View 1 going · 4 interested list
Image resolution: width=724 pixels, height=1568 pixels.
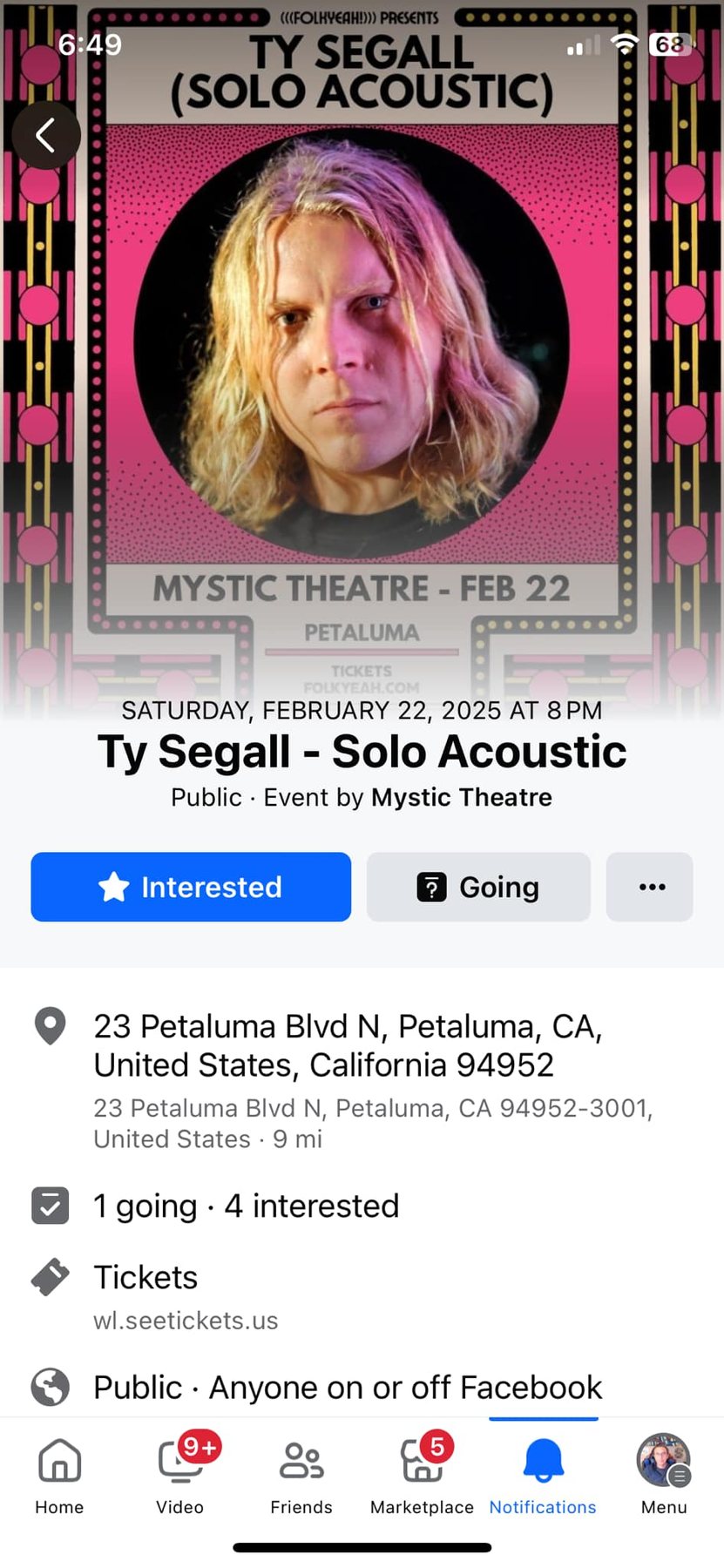pos(246,1206)
